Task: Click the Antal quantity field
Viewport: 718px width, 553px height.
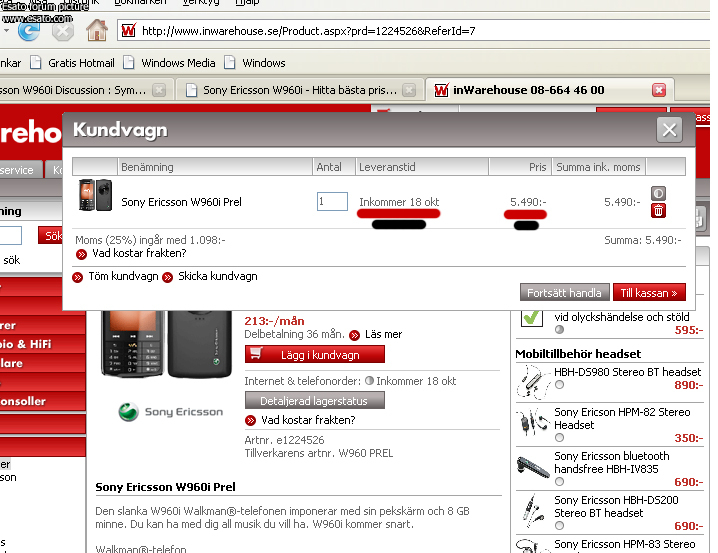Action: tap(332, 201)
